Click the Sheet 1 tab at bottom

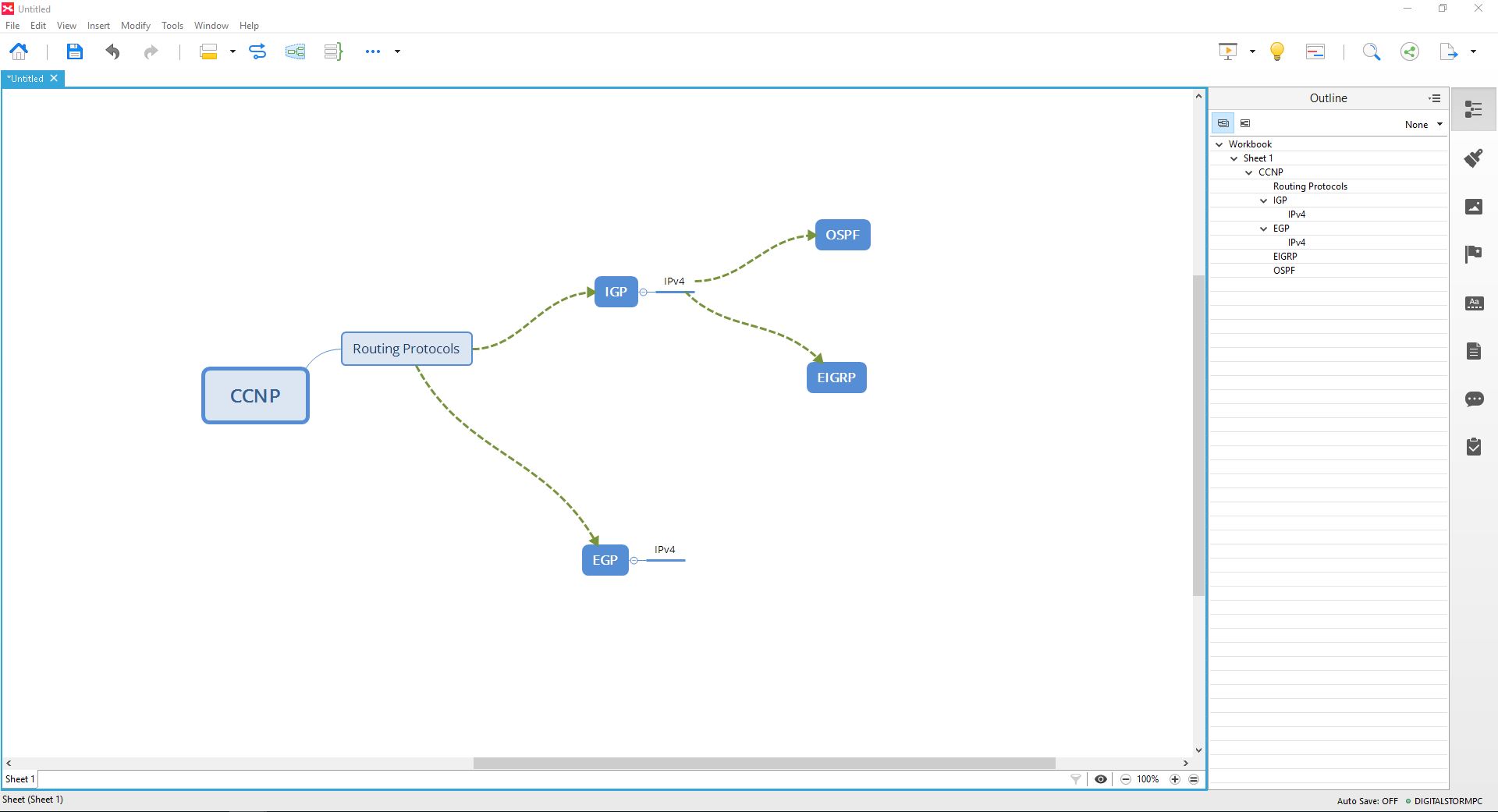tap(20, 779)
